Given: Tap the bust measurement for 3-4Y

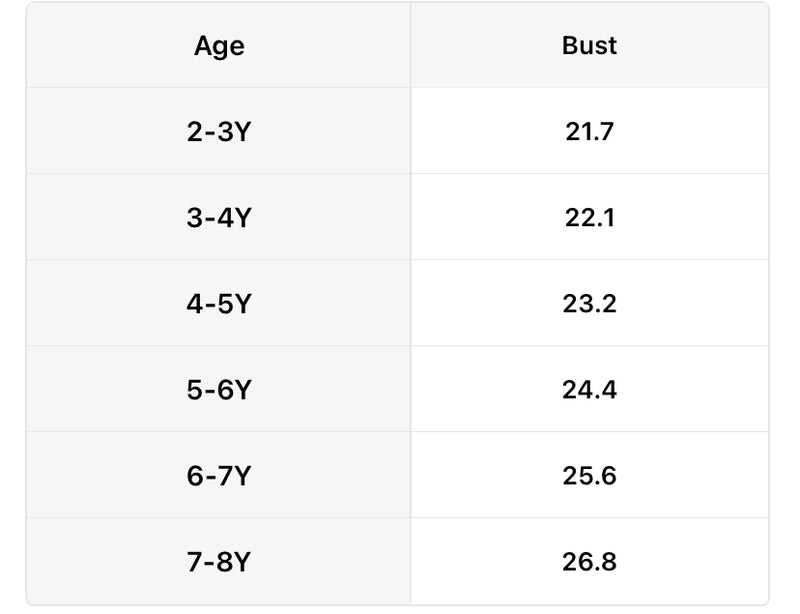Looking at the screenshot, I should 589,217.
